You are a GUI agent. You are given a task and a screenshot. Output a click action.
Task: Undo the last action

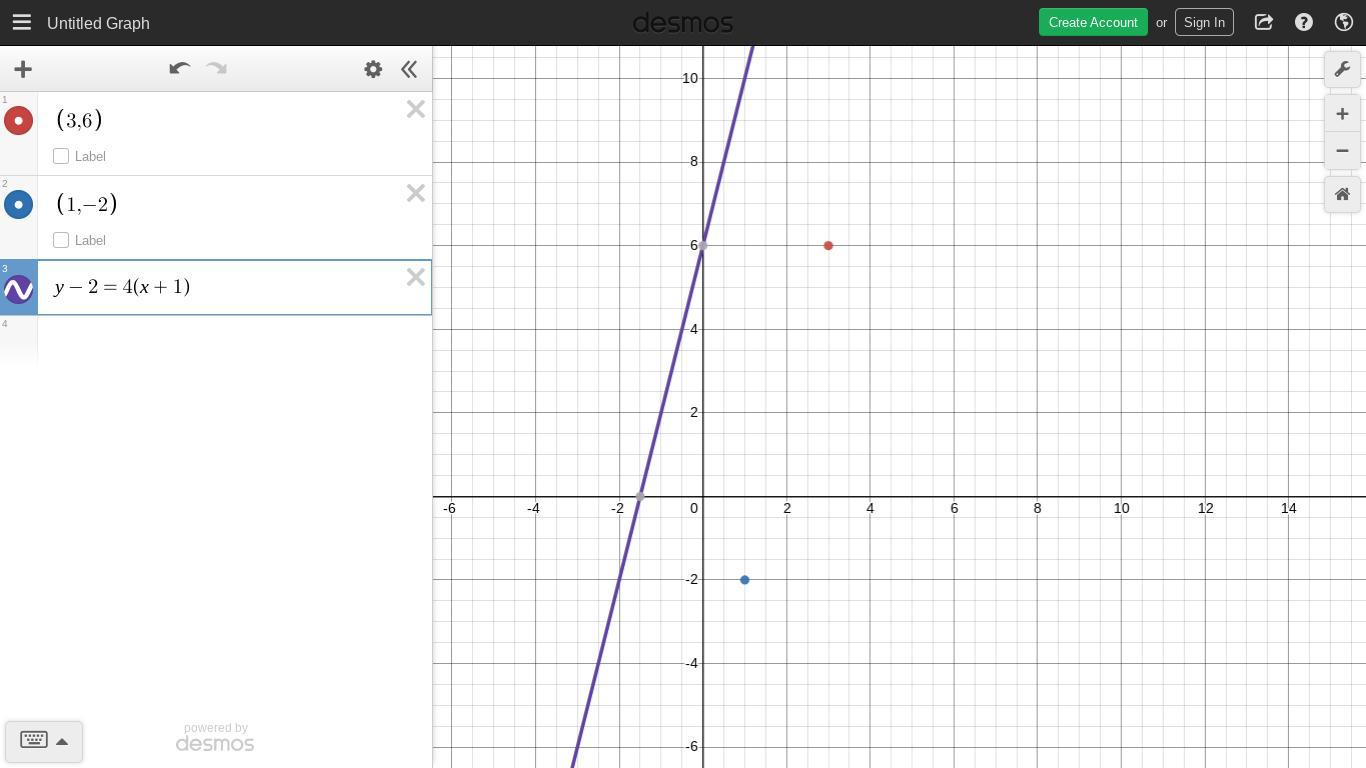[x=180, y=69]
